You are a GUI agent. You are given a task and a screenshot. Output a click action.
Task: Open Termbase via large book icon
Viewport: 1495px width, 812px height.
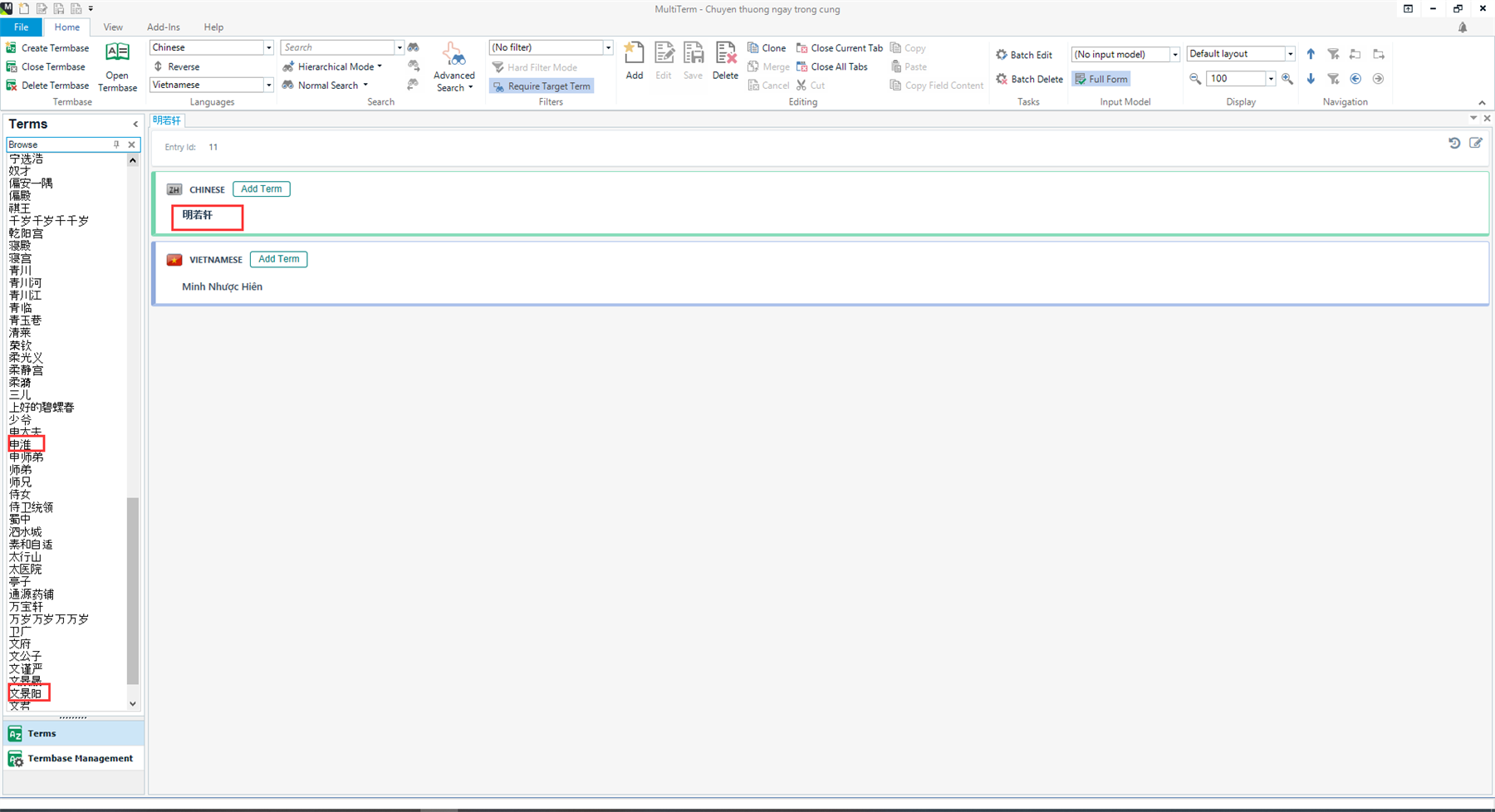click(117, 66)
